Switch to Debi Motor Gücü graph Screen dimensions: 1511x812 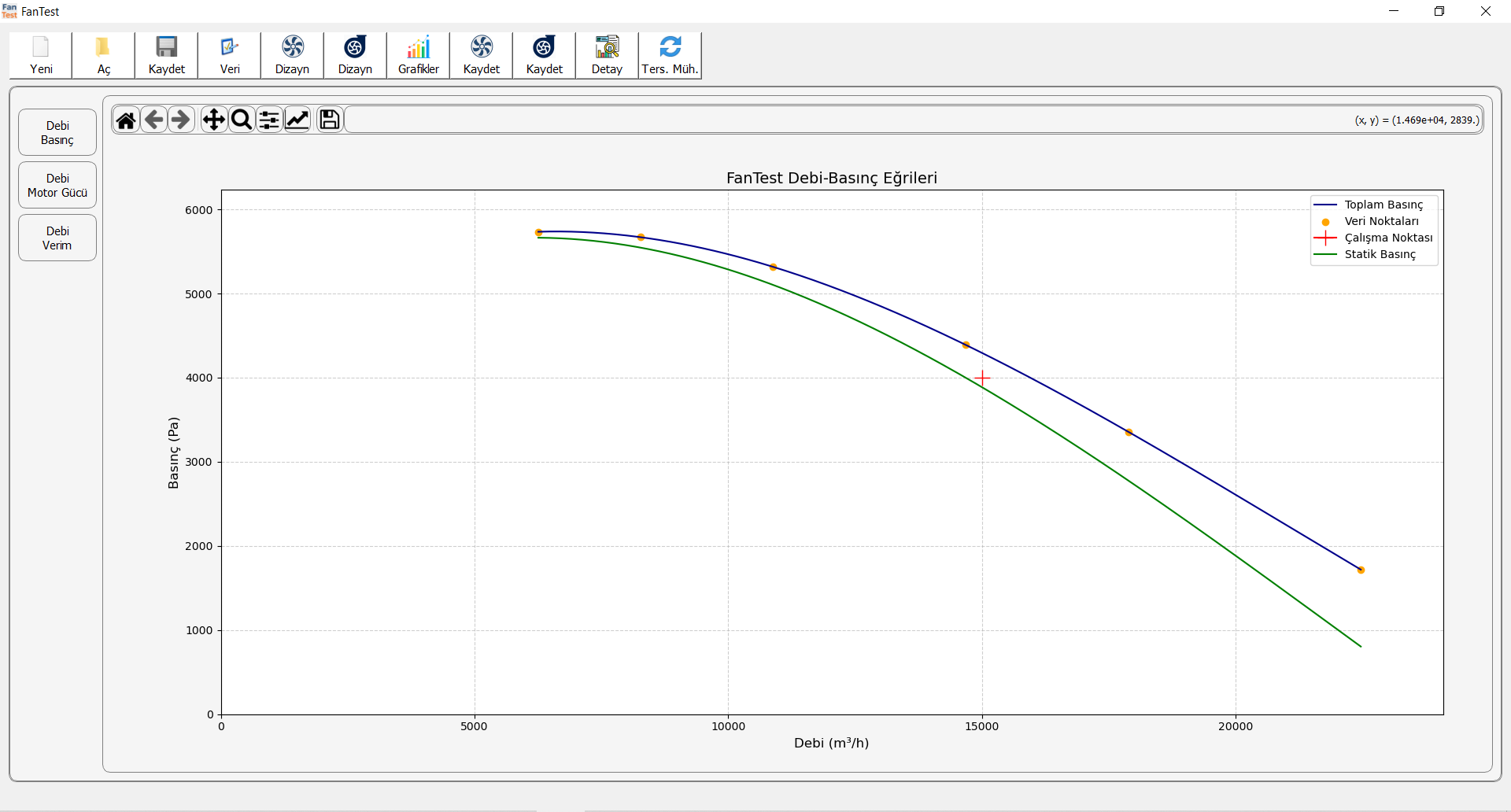pos(57,185)
